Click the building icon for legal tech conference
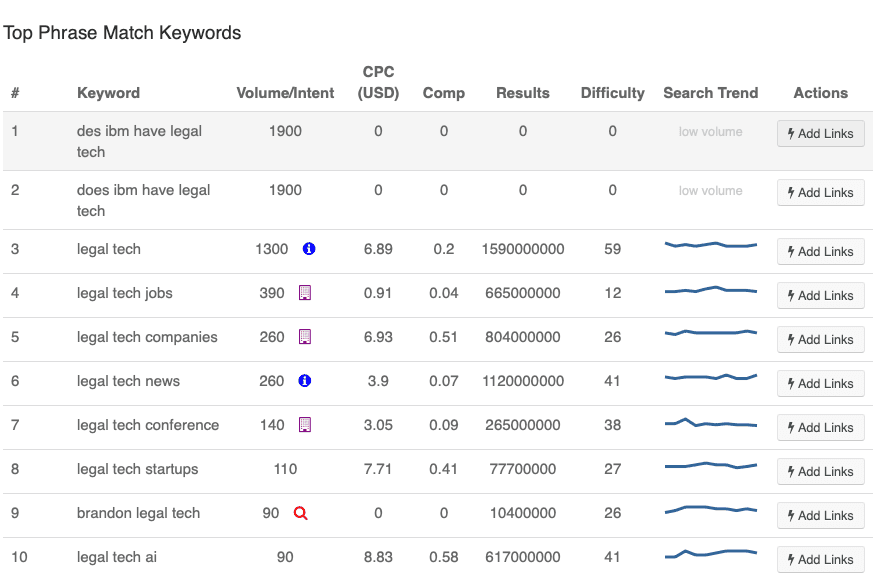This screenshot has height=581, width=879. (x=305, y=425)
